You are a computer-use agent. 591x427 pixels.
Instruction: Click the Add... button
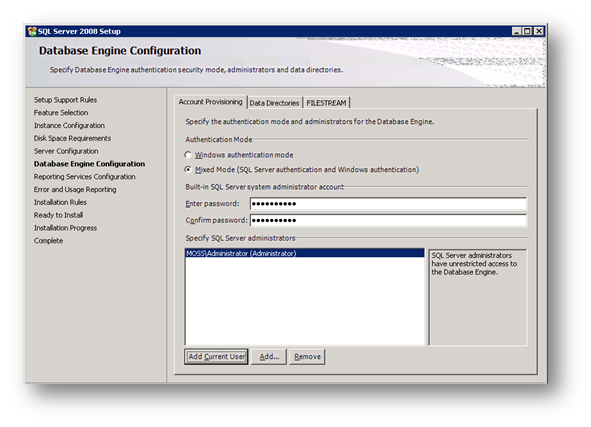(269, 357)
